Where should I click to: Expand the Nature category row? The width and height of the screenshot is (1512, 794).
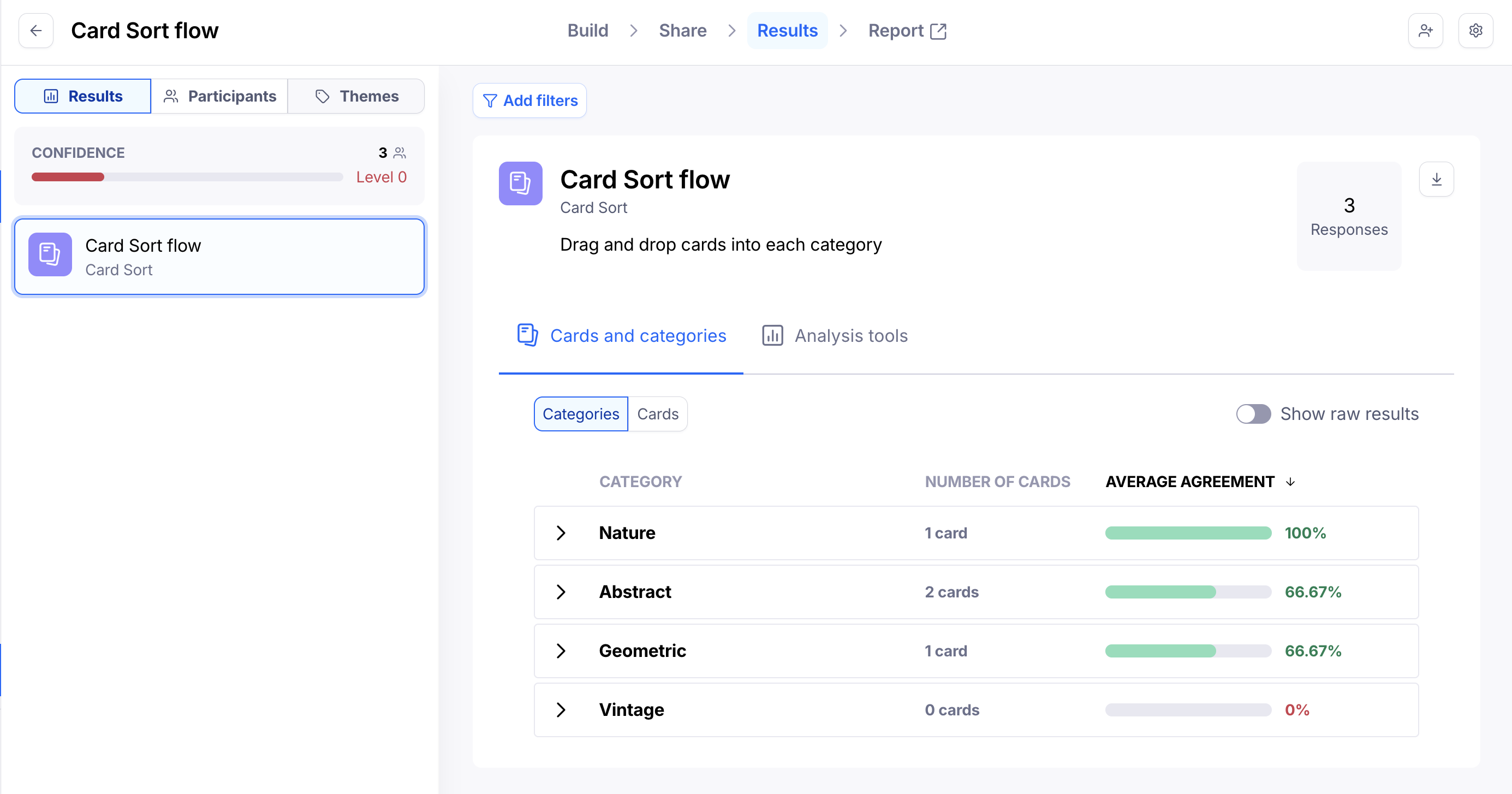[x=561, y=532]
